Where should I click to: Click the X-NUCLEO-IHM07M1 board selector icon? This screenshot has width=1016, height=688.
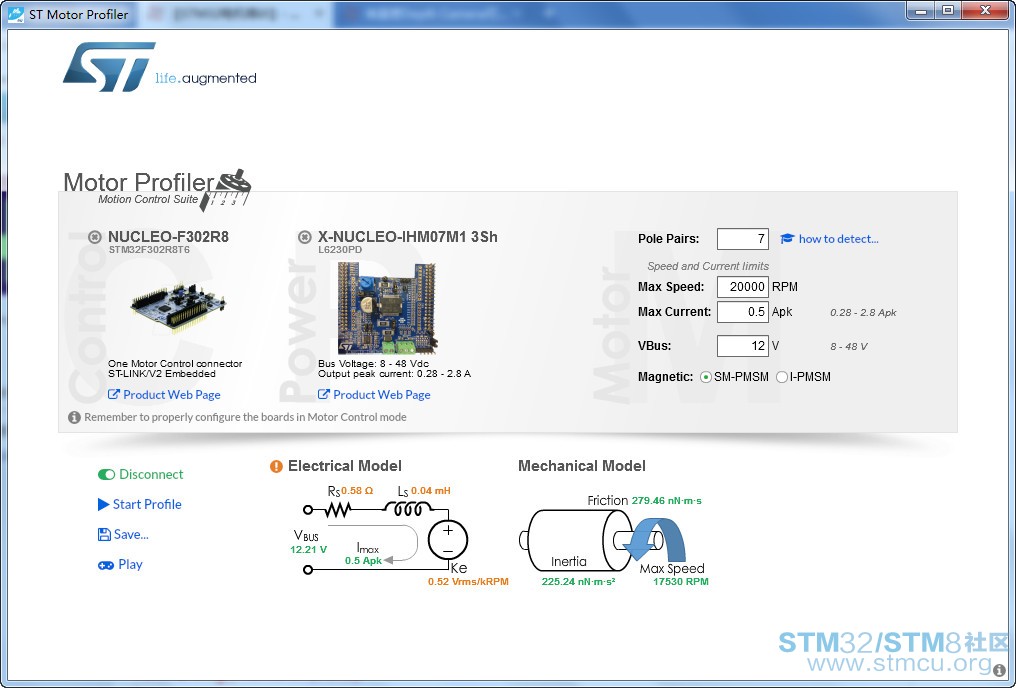click(x=305, y=237)
